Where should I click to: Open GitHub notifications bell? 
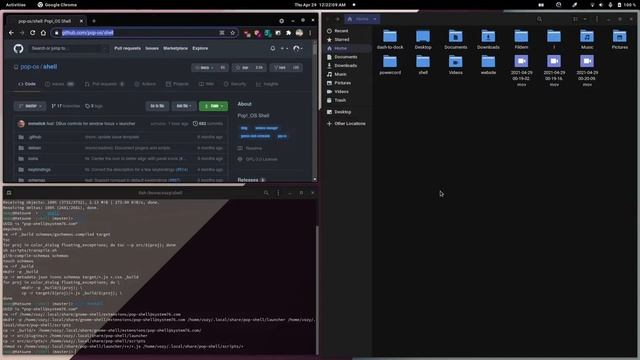[x=273, y=48]
